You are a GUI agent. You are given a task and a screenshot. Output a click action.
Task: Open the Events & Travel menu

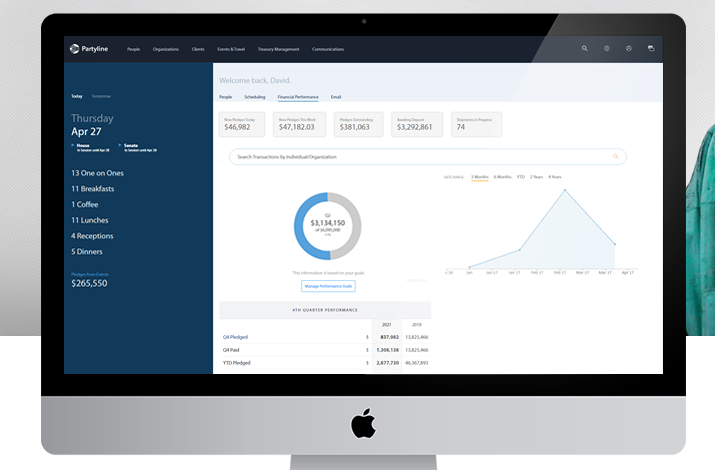(231, 49)
